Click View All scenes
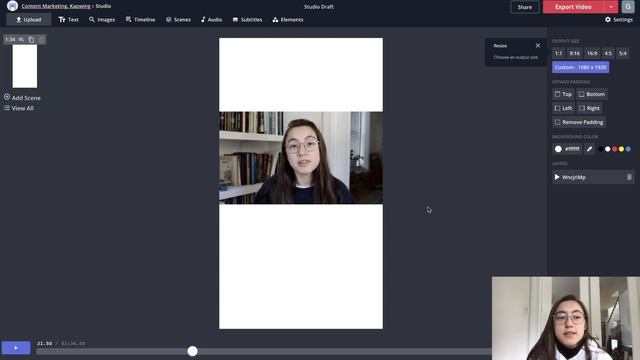640x360 pixels. click(19, 108)
